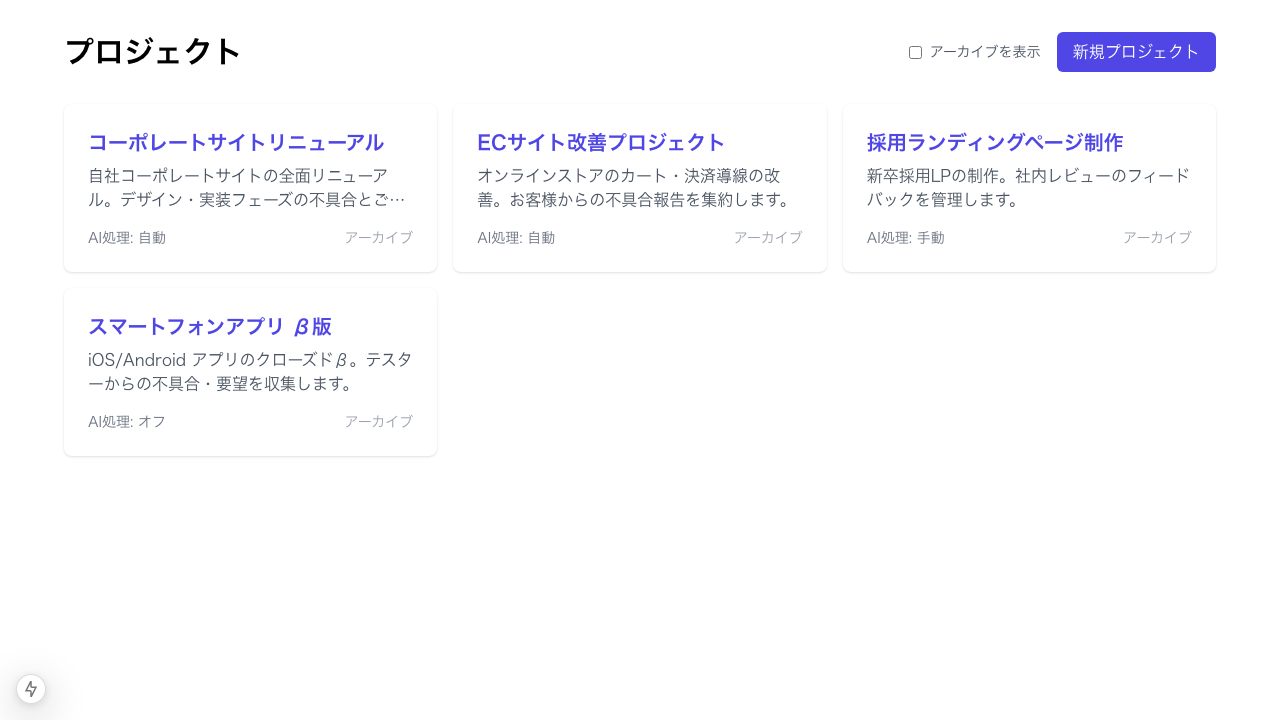Click AI処理: オフ on スマートフォンアプリ card
The image size is (1280, 720).
[127, 422]
